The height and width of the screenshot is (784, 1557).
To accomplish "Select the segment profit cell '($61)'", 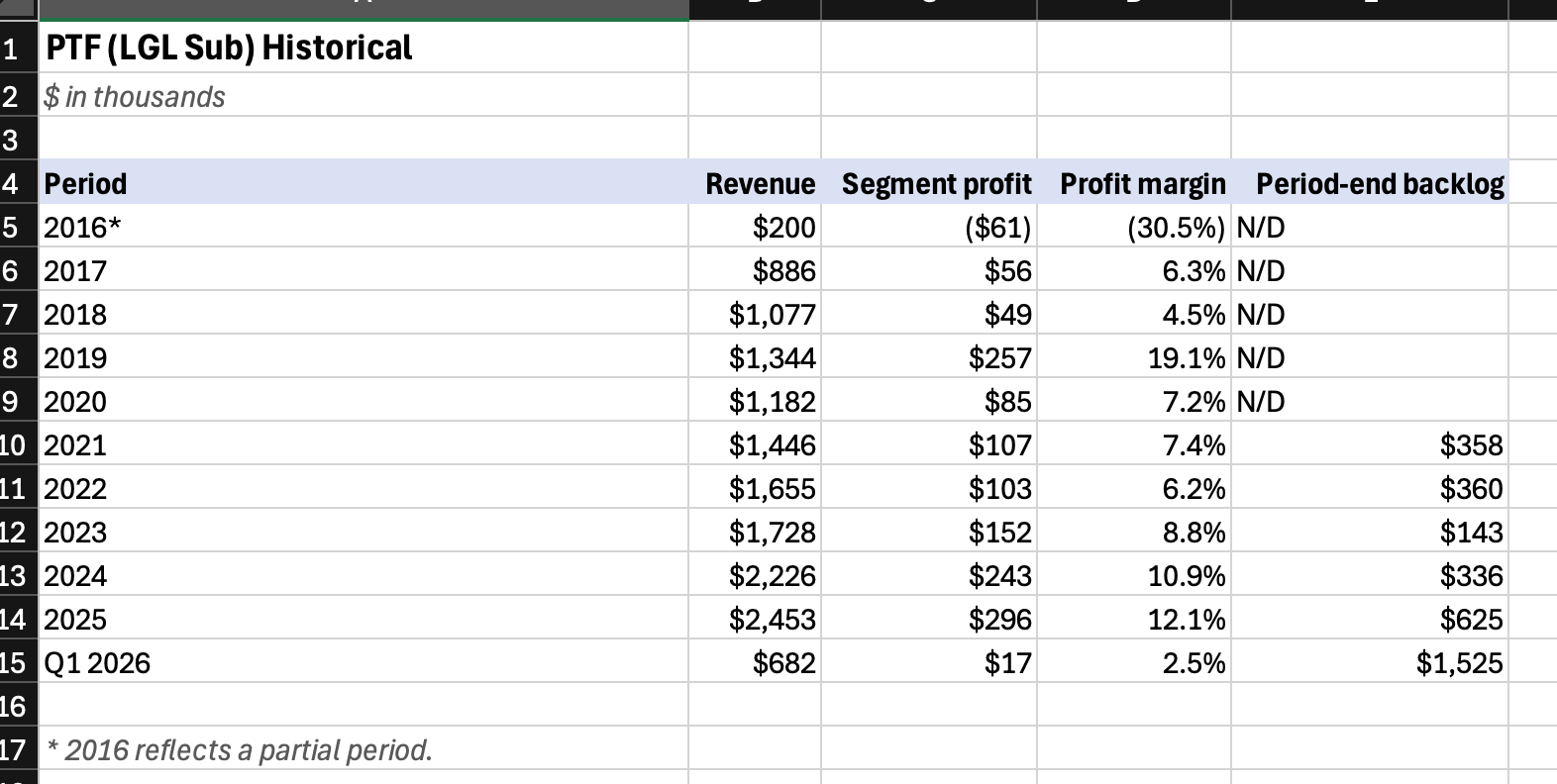I will click(x=929, y=227).
